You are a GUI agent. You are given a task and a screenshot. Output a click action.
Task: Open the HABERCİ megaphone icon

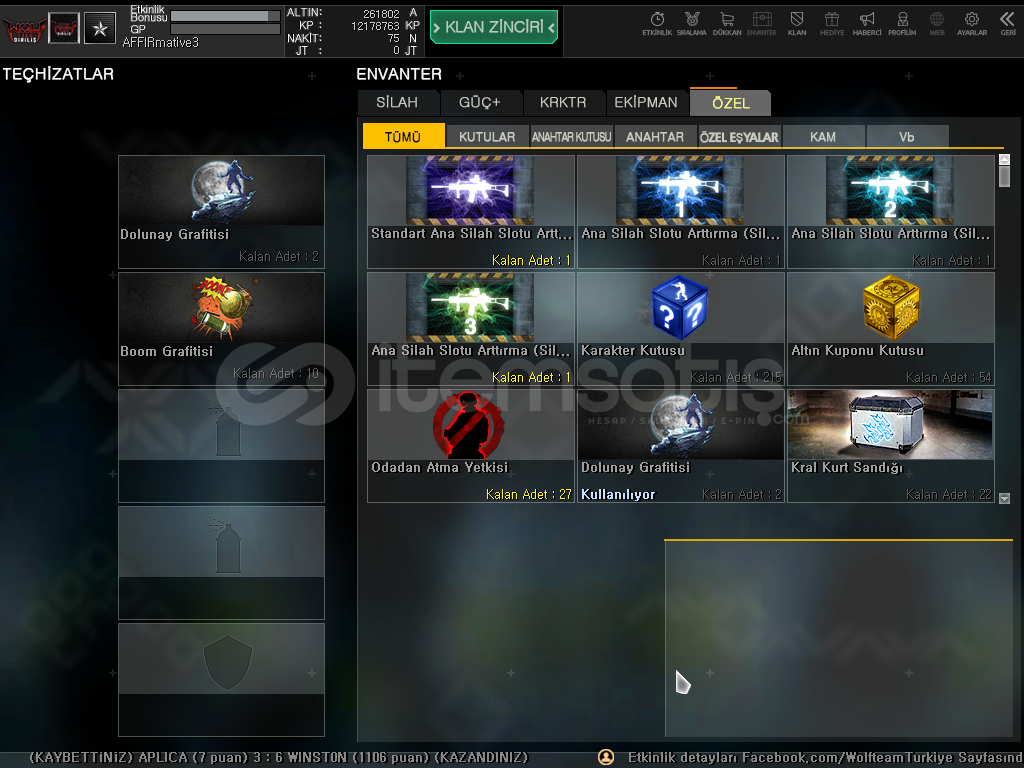(867, 24)
